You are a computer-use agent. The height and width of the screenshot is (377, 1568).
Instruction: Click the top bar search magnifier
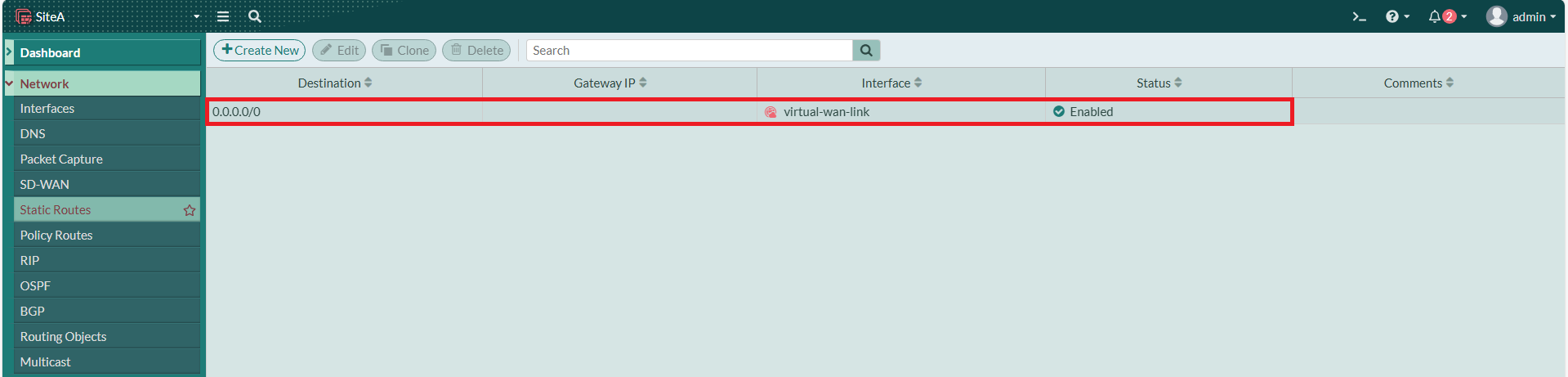255,16
